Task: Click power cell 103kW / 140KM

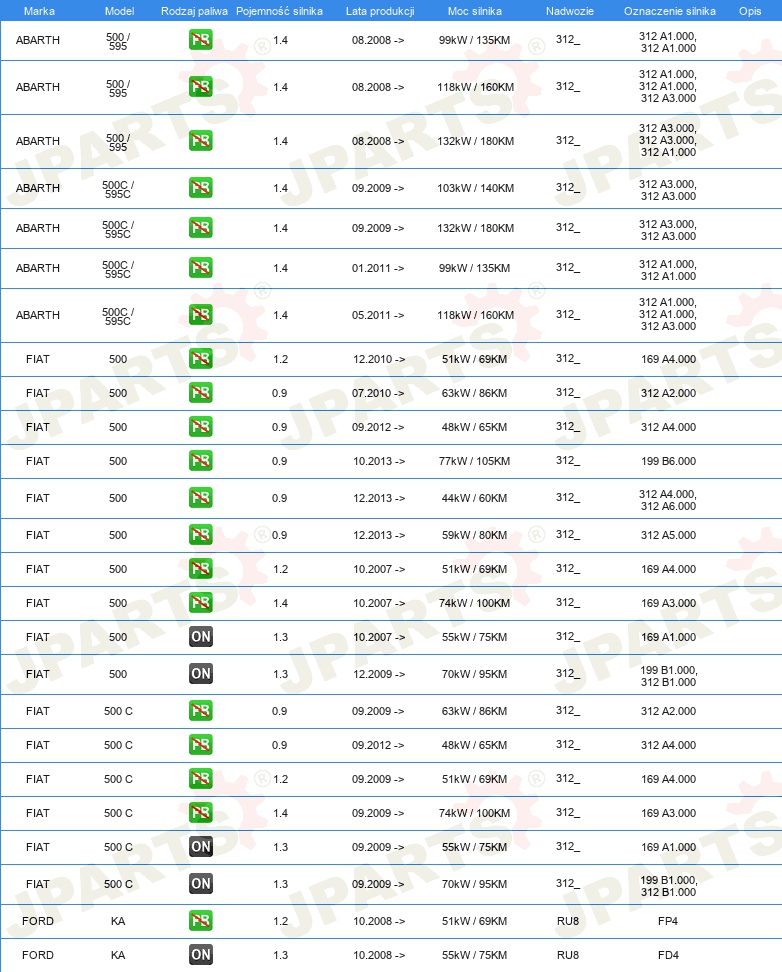Action: coord(475,188)
